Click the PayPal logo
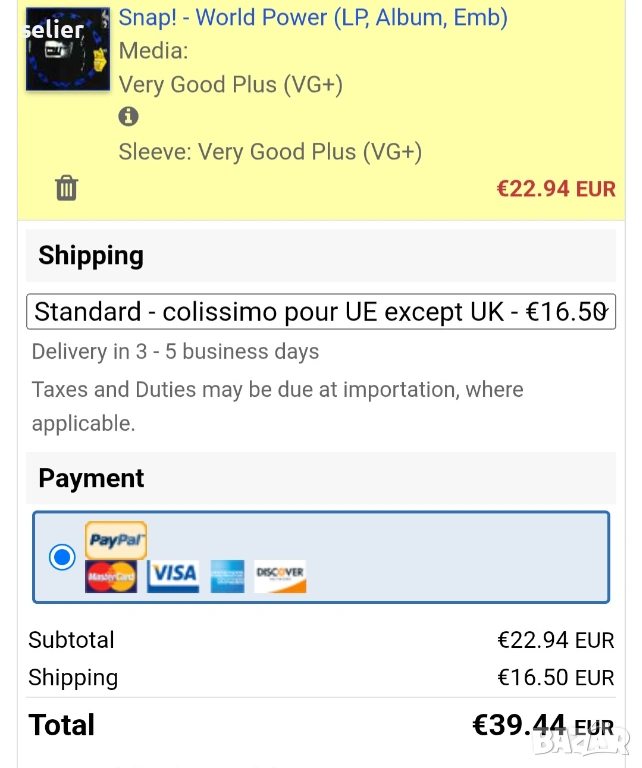The height and width of the screenshot is (768, 642). pyautogui.click(x=116, y=540)
